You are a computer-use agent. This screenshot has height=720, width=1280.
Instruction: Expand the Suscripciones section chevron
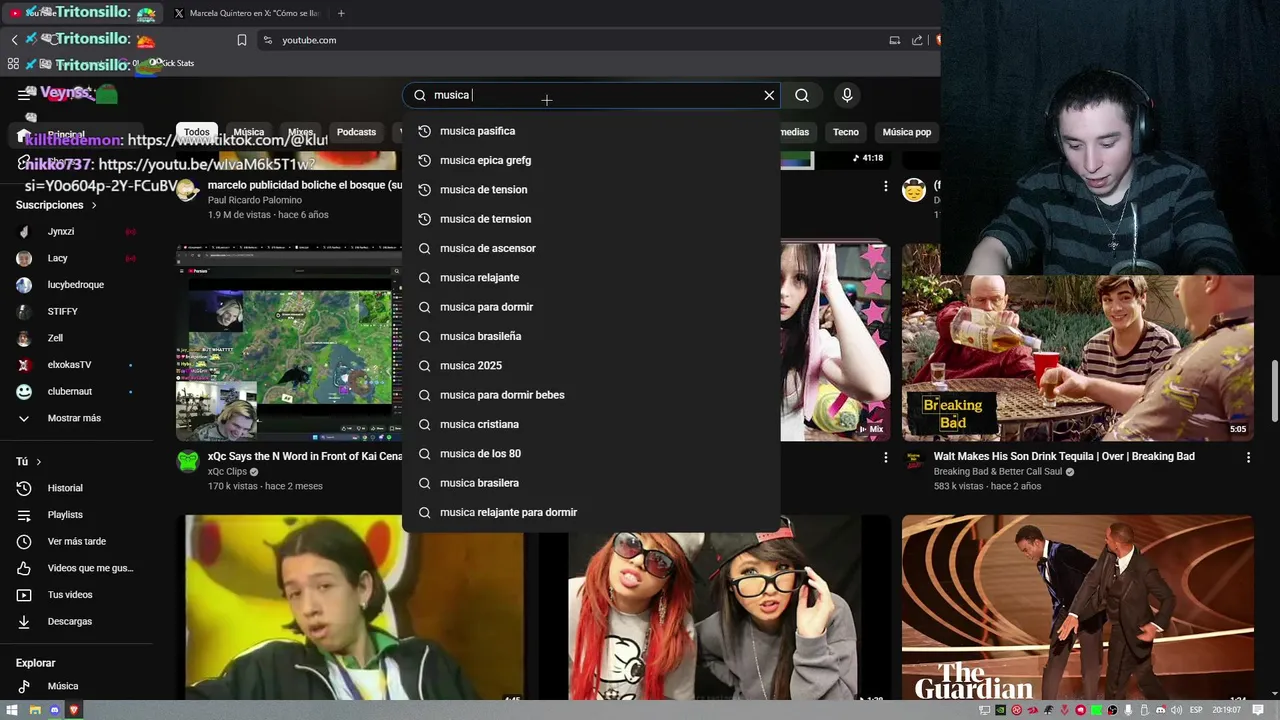[x=95, y=205]
